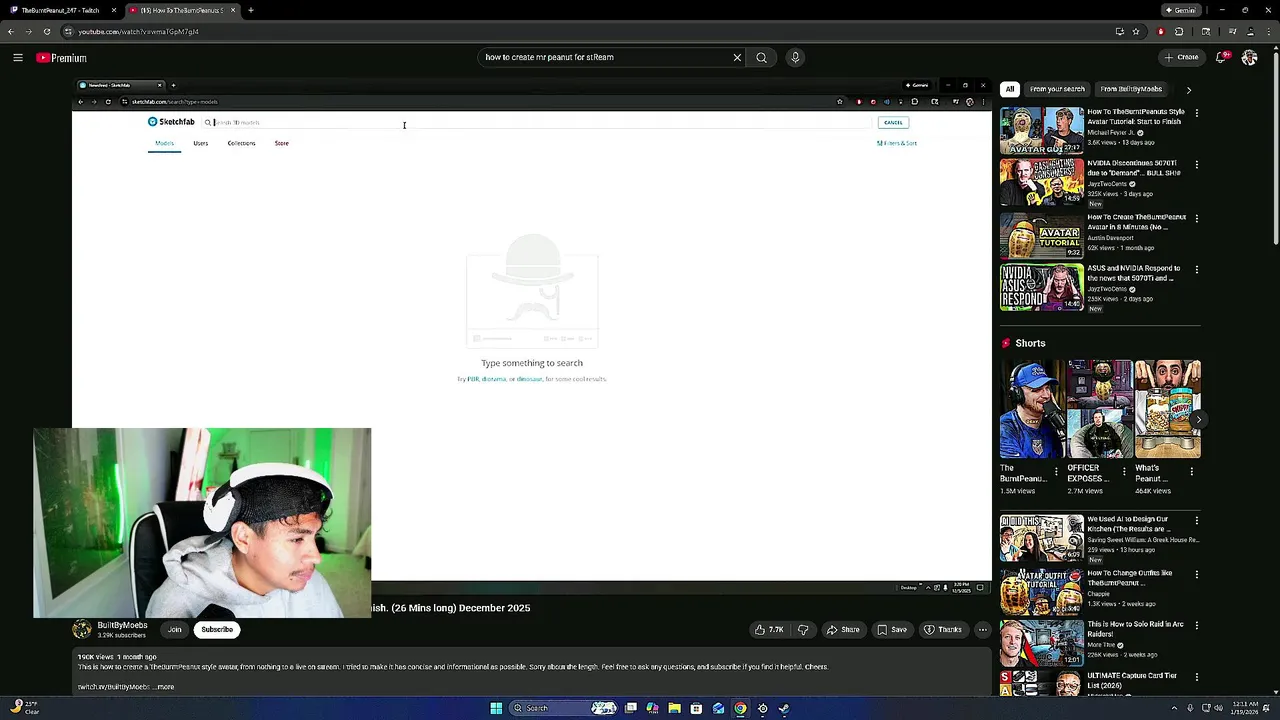The width and height of the screenshot is (1280, 720).
Task: Start voice search with microphone
Action: pos(795,57)
